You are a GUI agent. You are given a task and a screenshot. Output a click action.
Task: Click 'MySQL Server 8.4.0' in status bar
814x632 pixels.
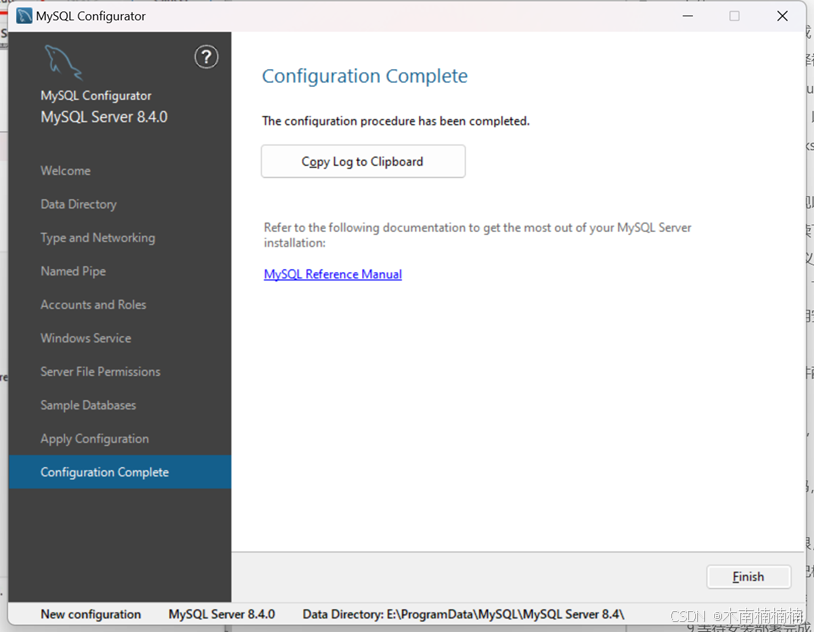coord(222,614)
